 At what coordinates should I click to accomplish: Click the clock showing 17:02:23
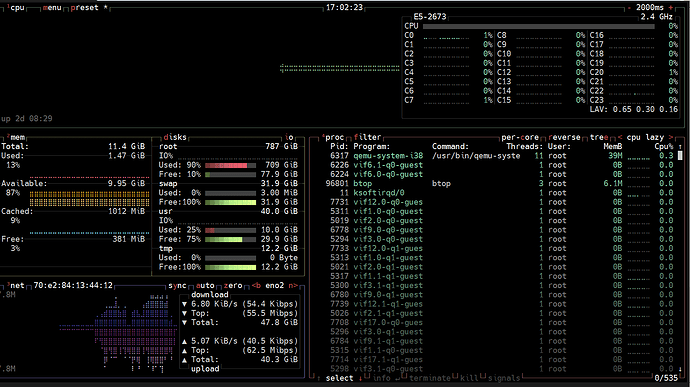tap(344, 7)
